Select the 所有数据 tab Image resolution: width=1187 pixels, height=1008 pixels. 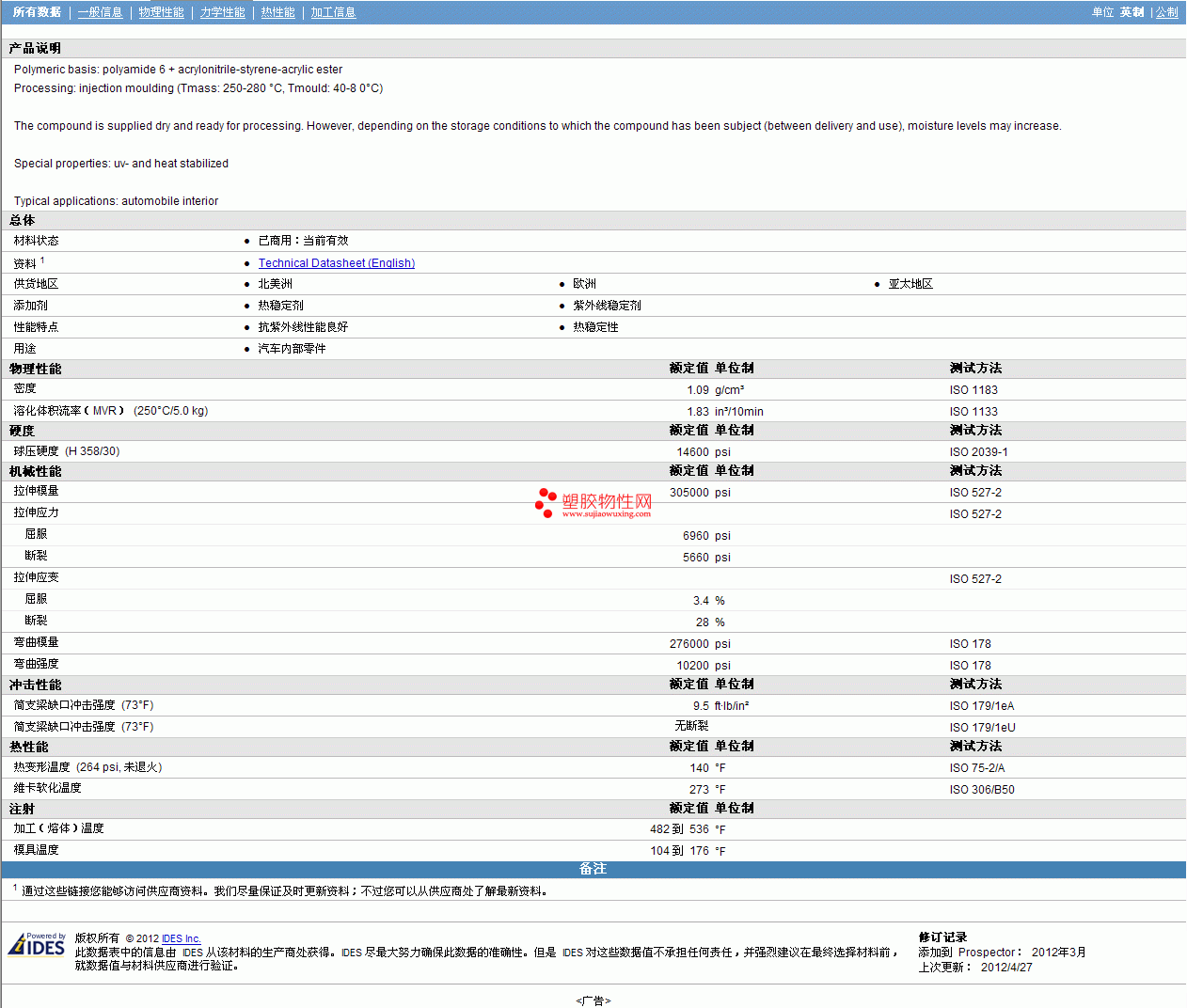tap(37, 12)
